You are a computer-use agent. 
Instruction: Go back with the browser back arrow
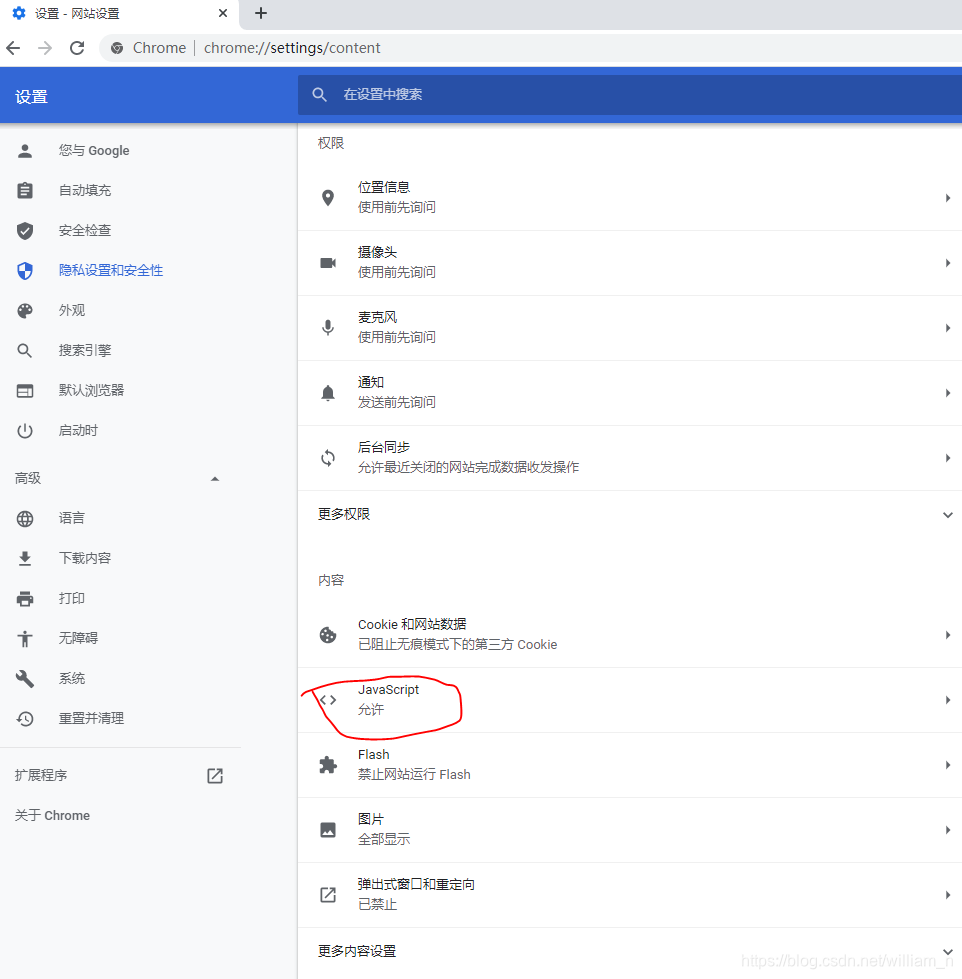pyautogui.click(x=13, y=48)
